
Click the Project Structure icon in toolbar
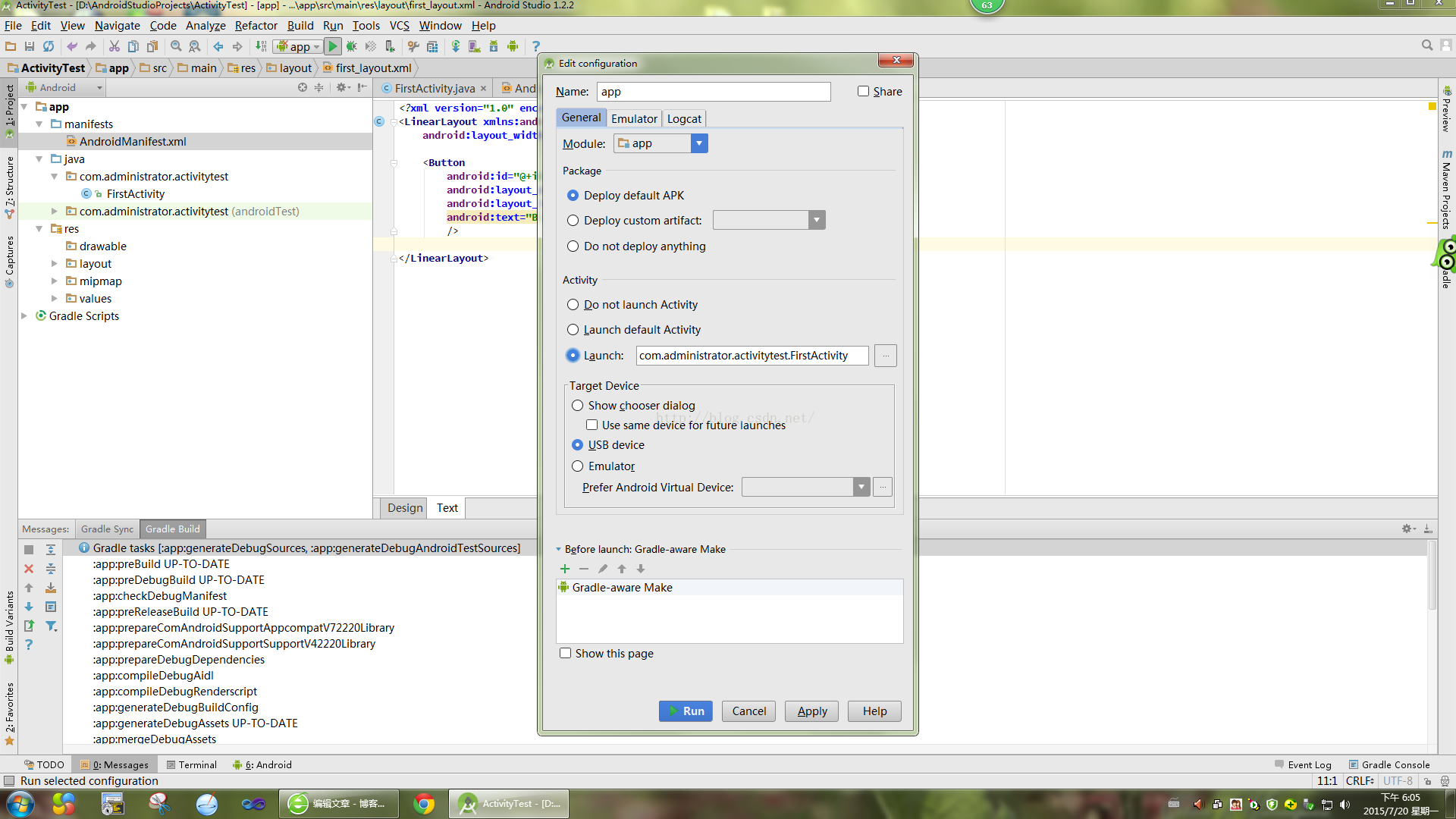tap(432, 46)
